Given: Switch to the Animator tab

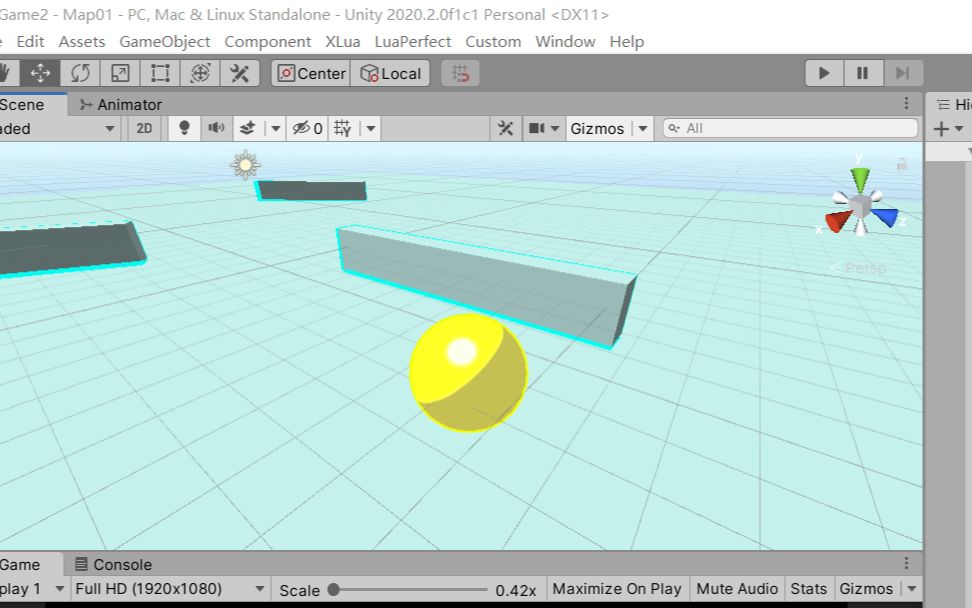Looking at the screenshot, I should [x=124, y=104].
